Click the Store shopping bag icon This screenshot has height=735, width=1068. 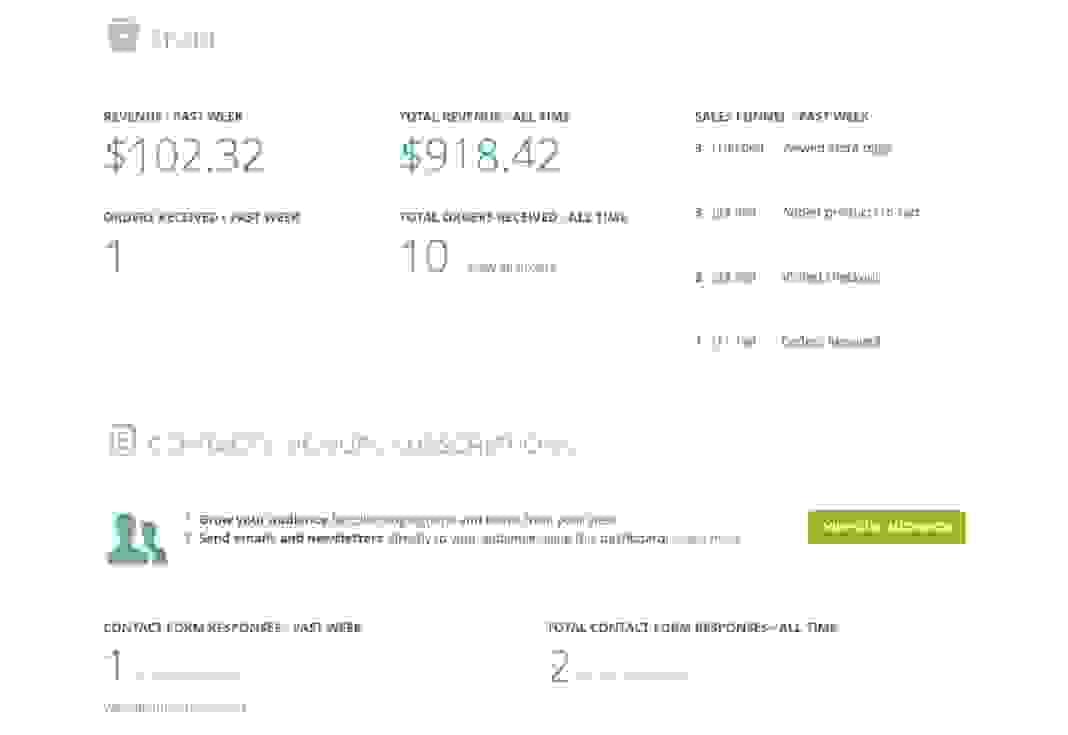tap(123, 34)
